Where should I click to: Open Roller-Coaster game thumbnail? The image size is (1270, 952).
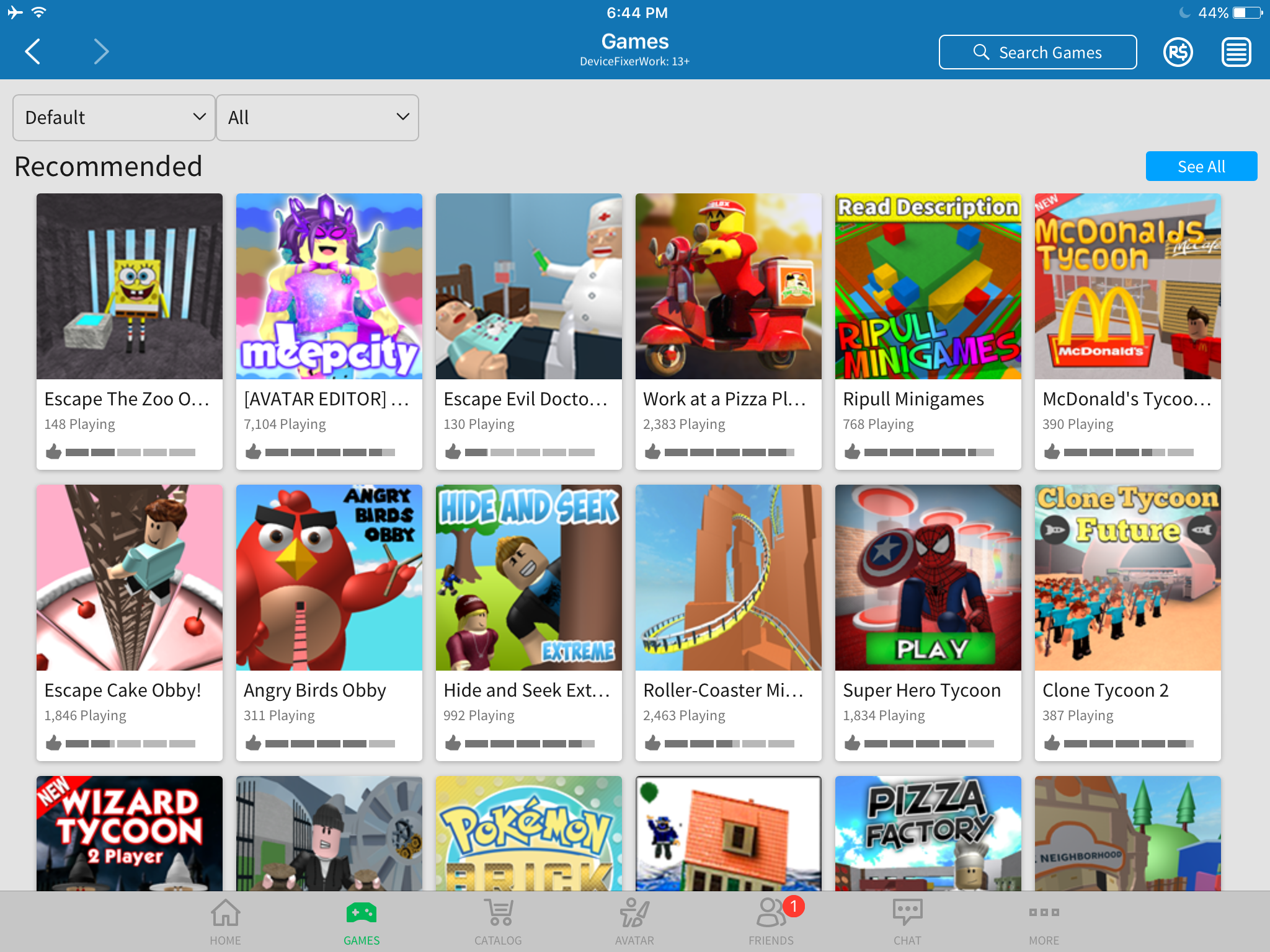pyautogui.click(x=729, y=578)
